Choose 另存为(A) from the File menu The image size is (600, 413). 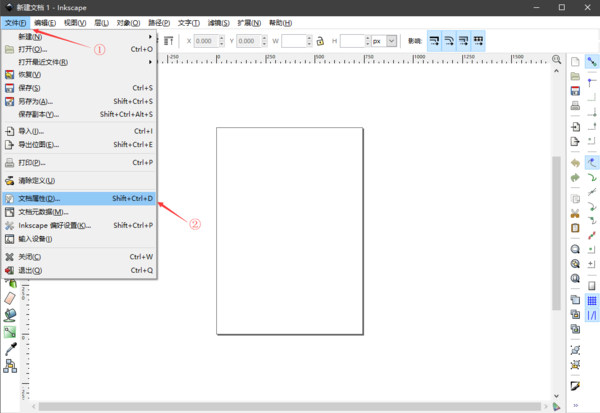(x=79, y=101)
